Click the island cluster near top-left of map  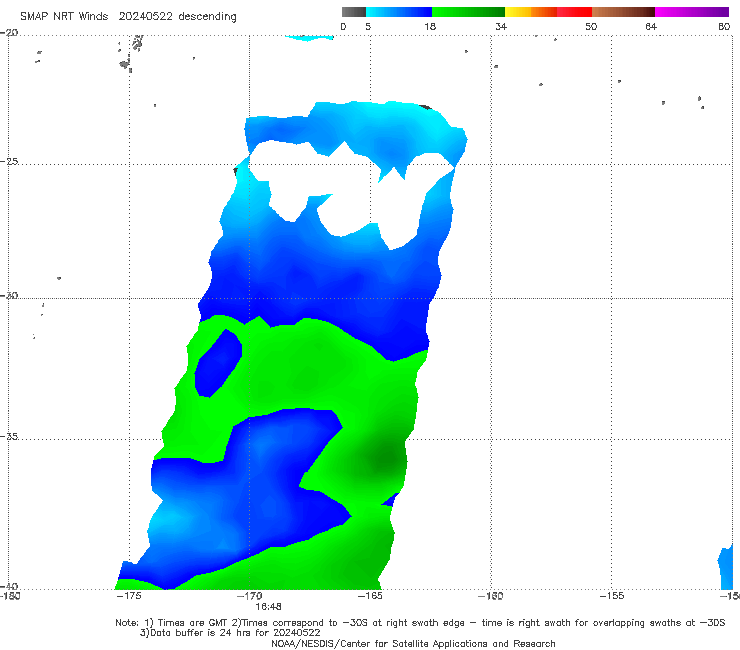[130, 54]
